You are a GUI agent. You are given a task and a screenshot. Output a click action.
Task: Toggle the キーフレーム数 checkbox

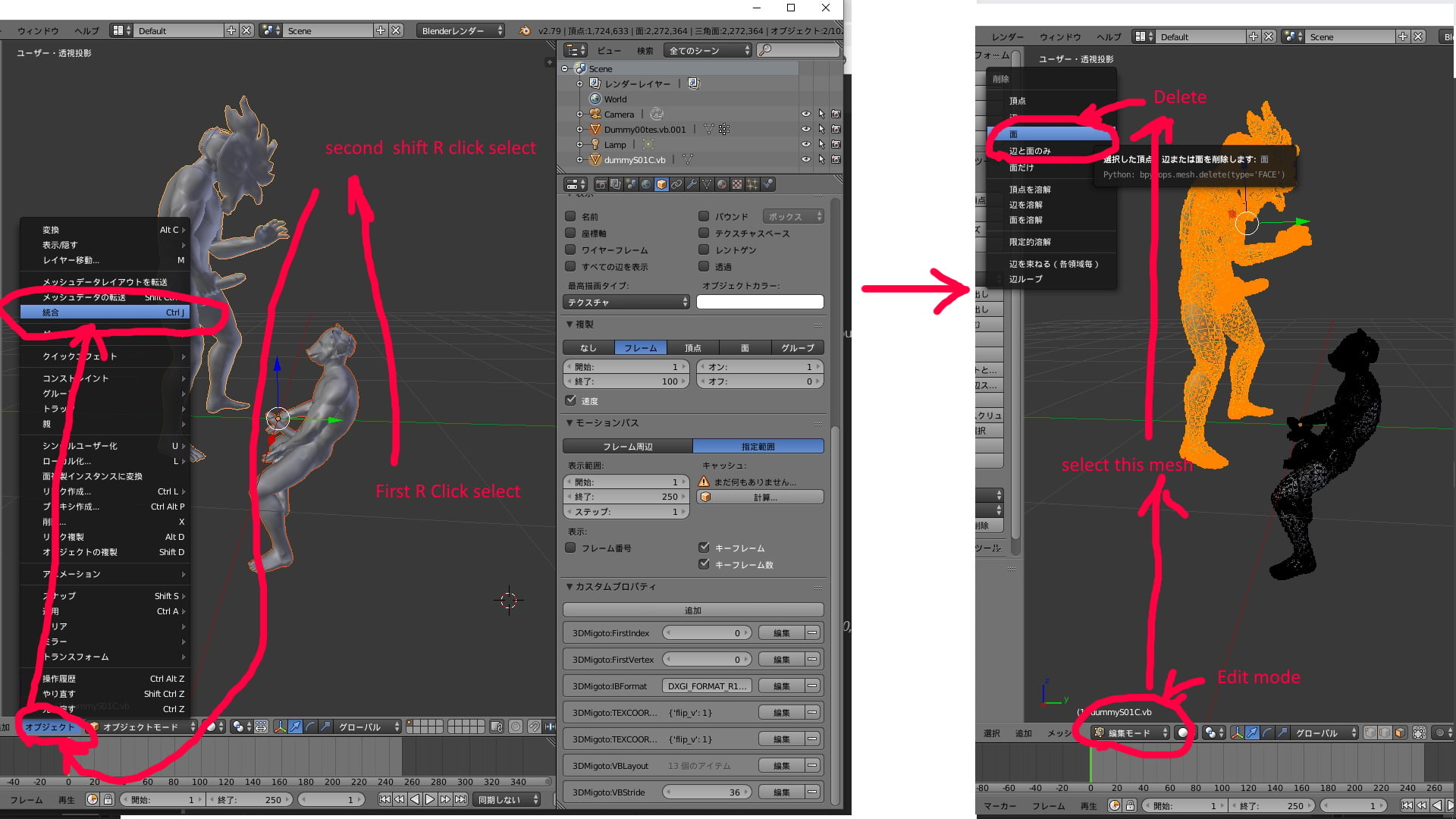(x=704, y=564)
